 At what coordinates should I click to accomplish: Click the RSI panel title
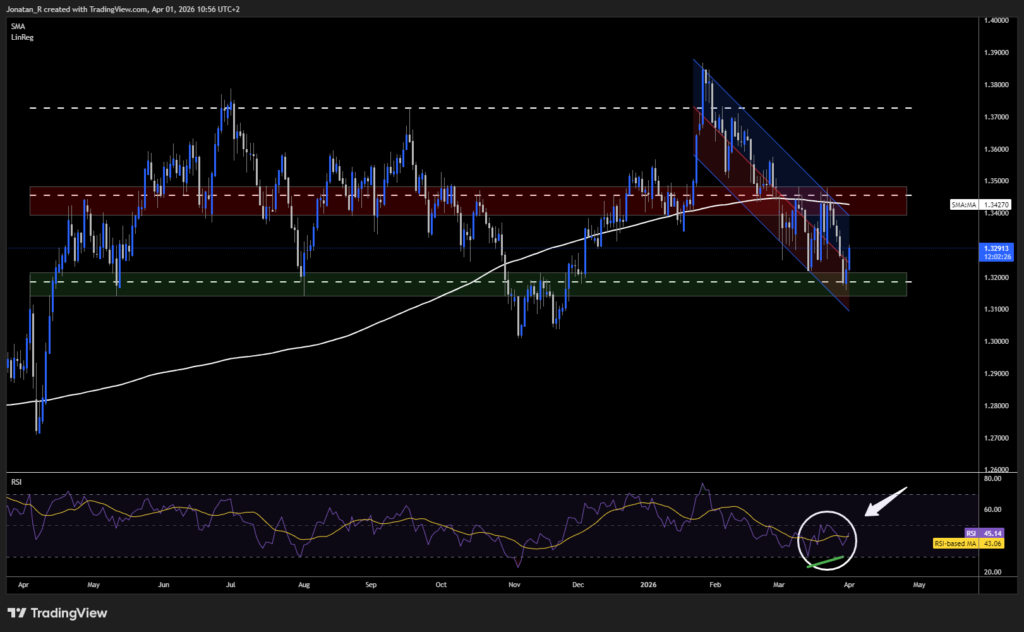18,482
